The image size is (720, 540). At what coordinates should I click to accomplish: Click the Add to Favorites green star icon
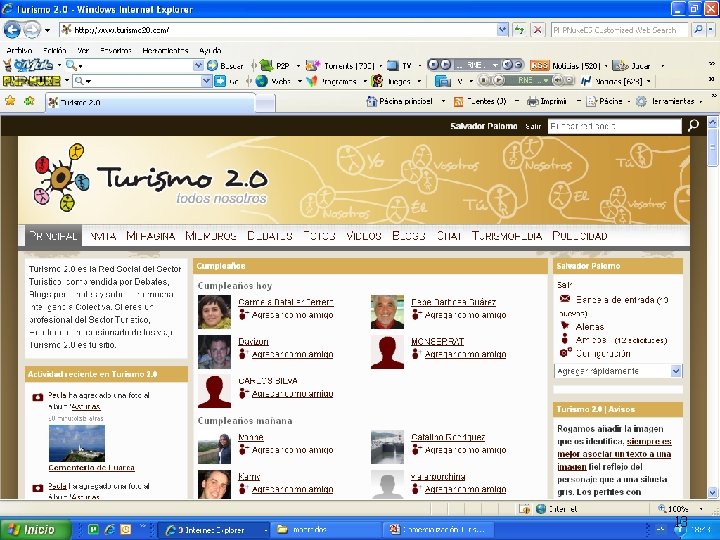point(29,101)
